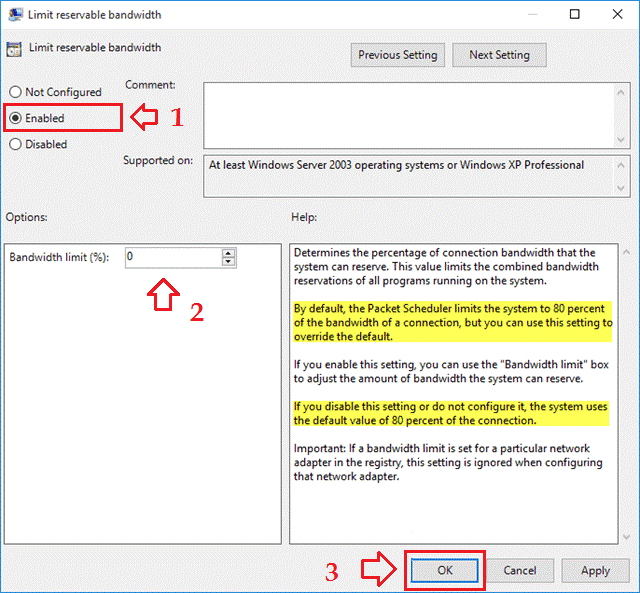Increase bandwidth limit with up spinner
The height and width of the screenshot is (593, 640).
[229, 253]
